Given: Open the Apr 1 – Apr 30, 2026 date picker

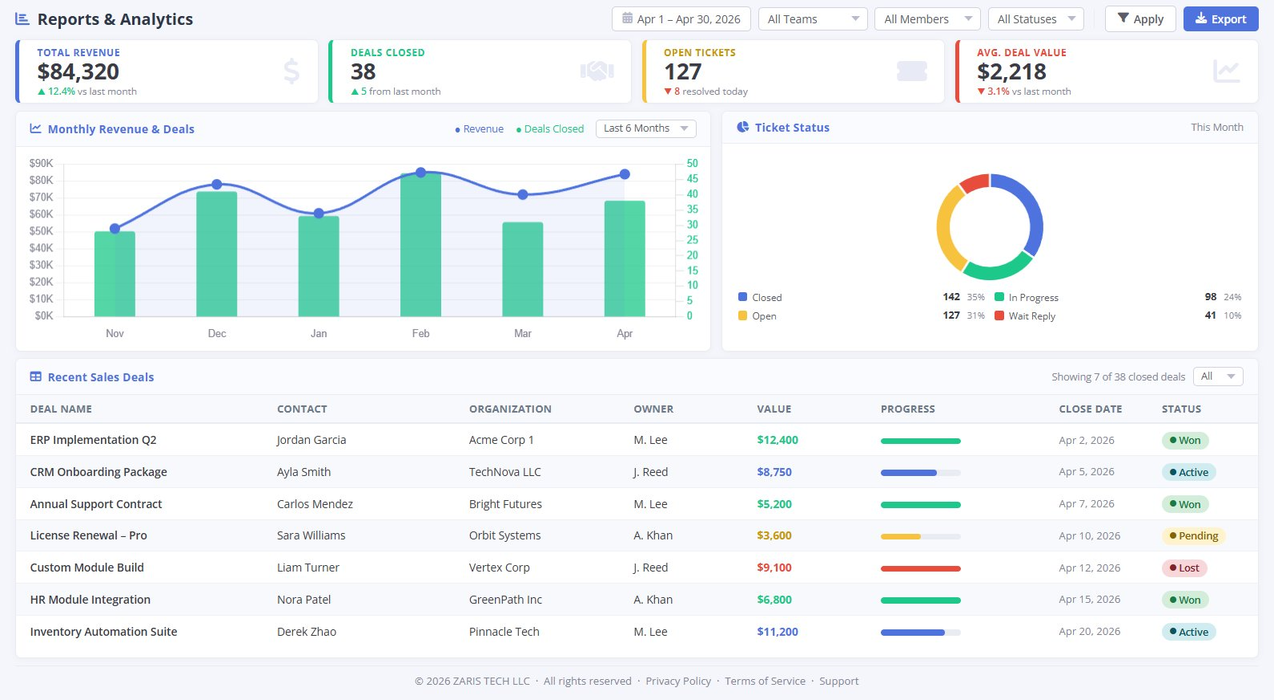Looking at the screenshot, I should click(x=682, y=19).
